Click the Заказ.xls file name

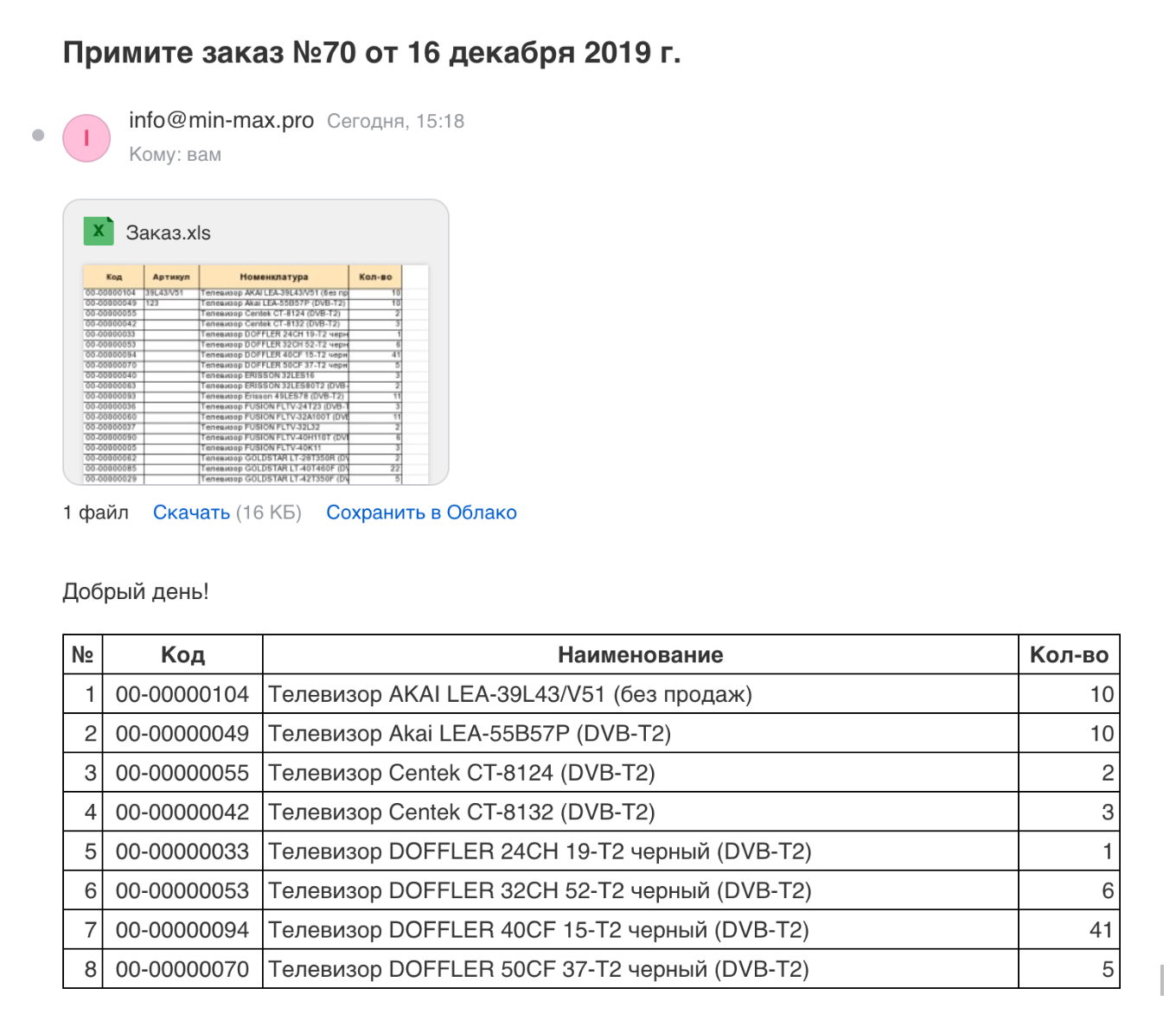click(x=169, y=233)
